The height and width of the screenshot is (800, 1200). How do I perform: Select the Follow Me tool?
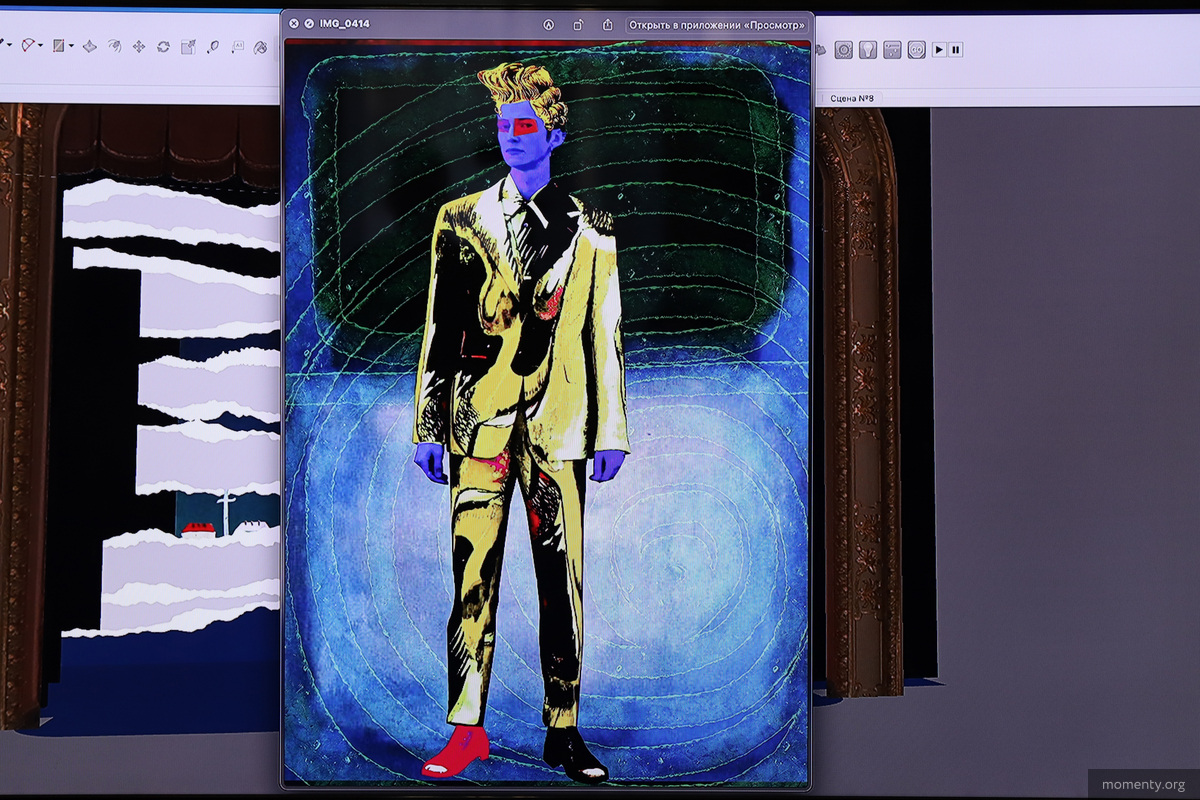pos(114,47)
